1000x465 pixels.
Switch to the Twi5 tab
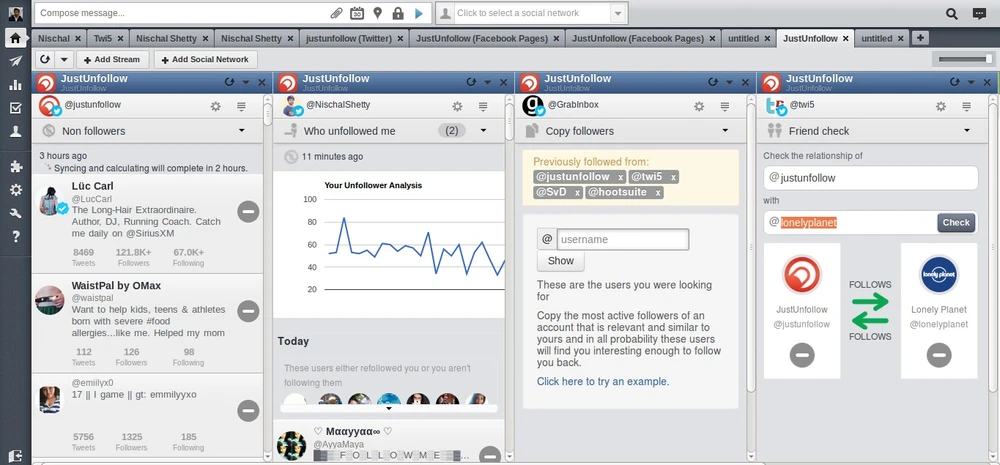101,38
